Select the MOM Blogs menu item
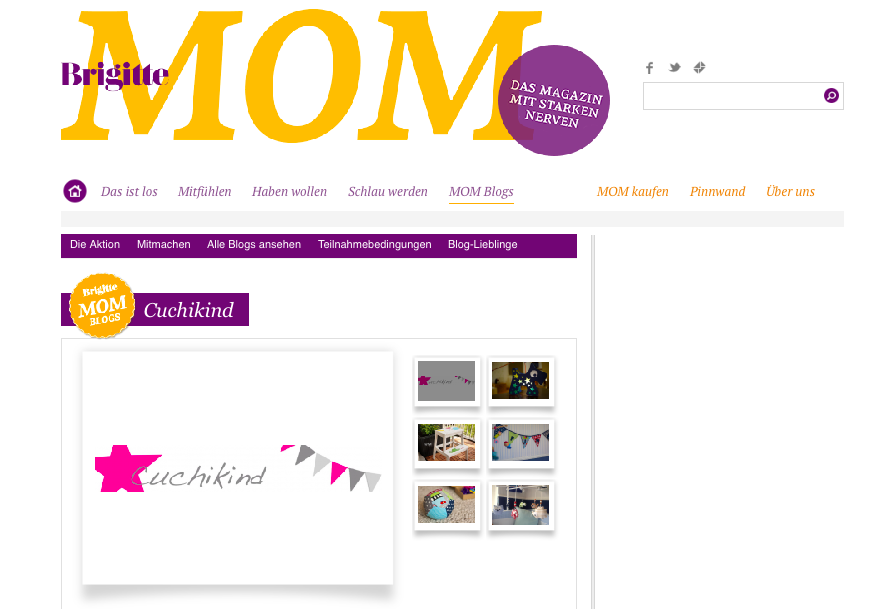This screenshot has height=609, width=869. point(481,192)
